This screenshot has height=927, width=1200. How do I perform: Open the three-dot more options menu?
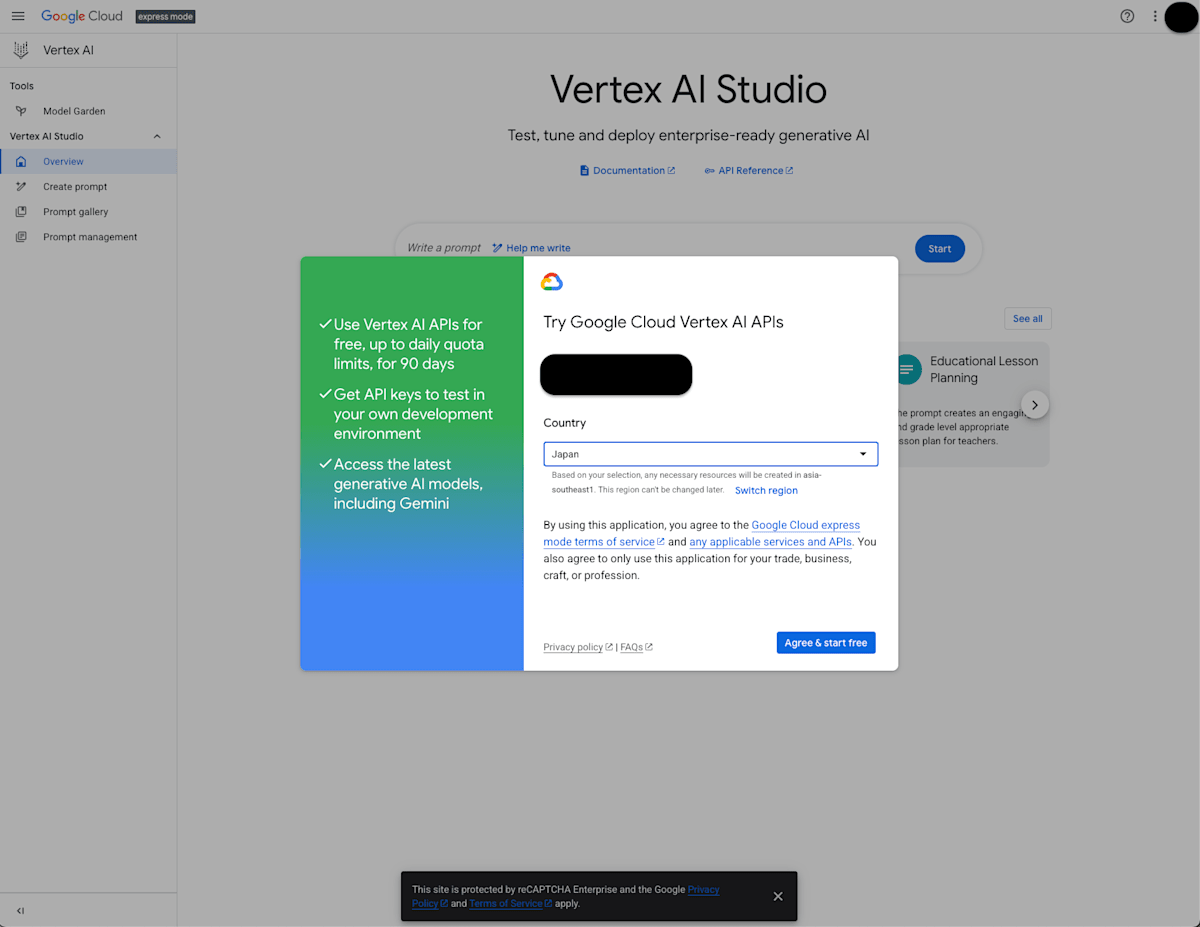click(1155, 16)
